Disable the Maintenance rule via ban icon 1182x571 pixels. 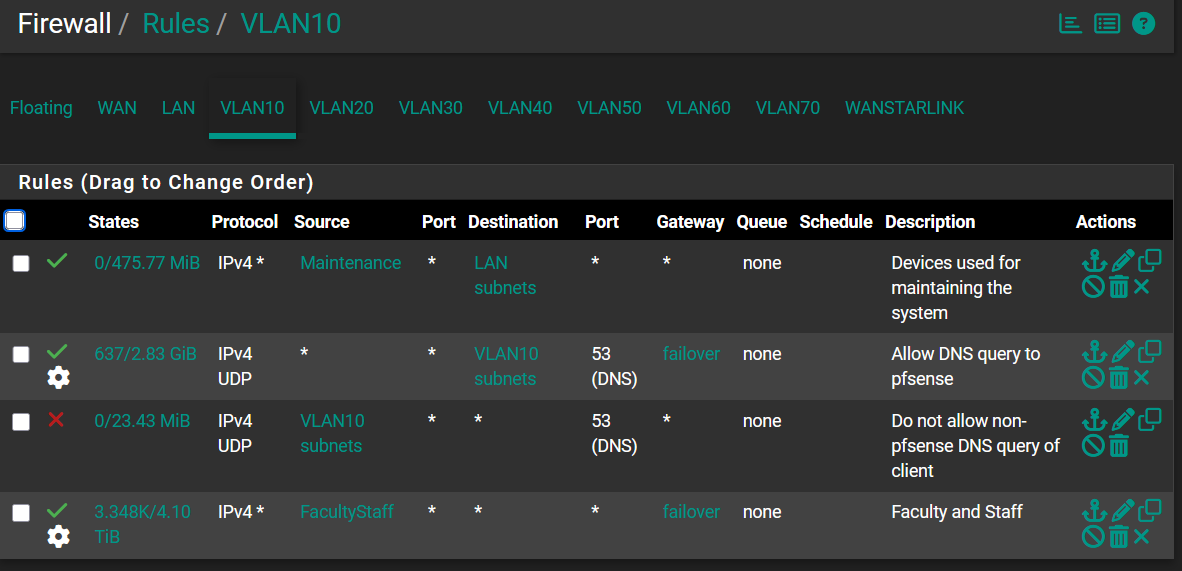pyautogui.click(x=1093, y=287)
